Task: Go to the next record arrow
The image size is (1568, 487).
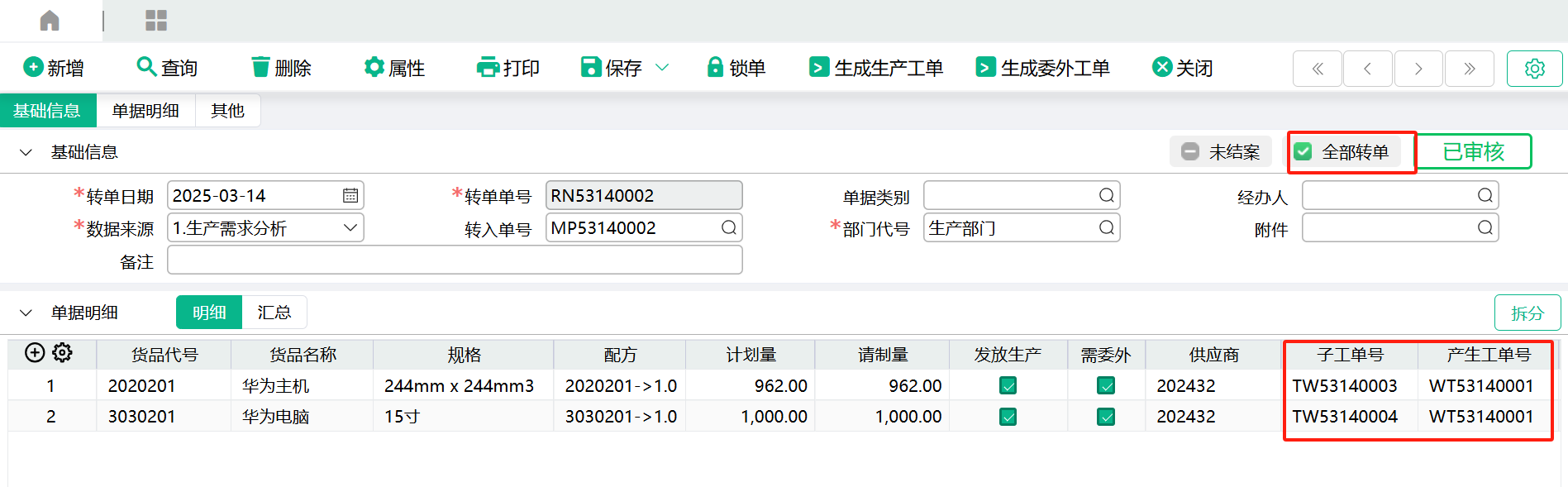Action: click(1418, 69)
